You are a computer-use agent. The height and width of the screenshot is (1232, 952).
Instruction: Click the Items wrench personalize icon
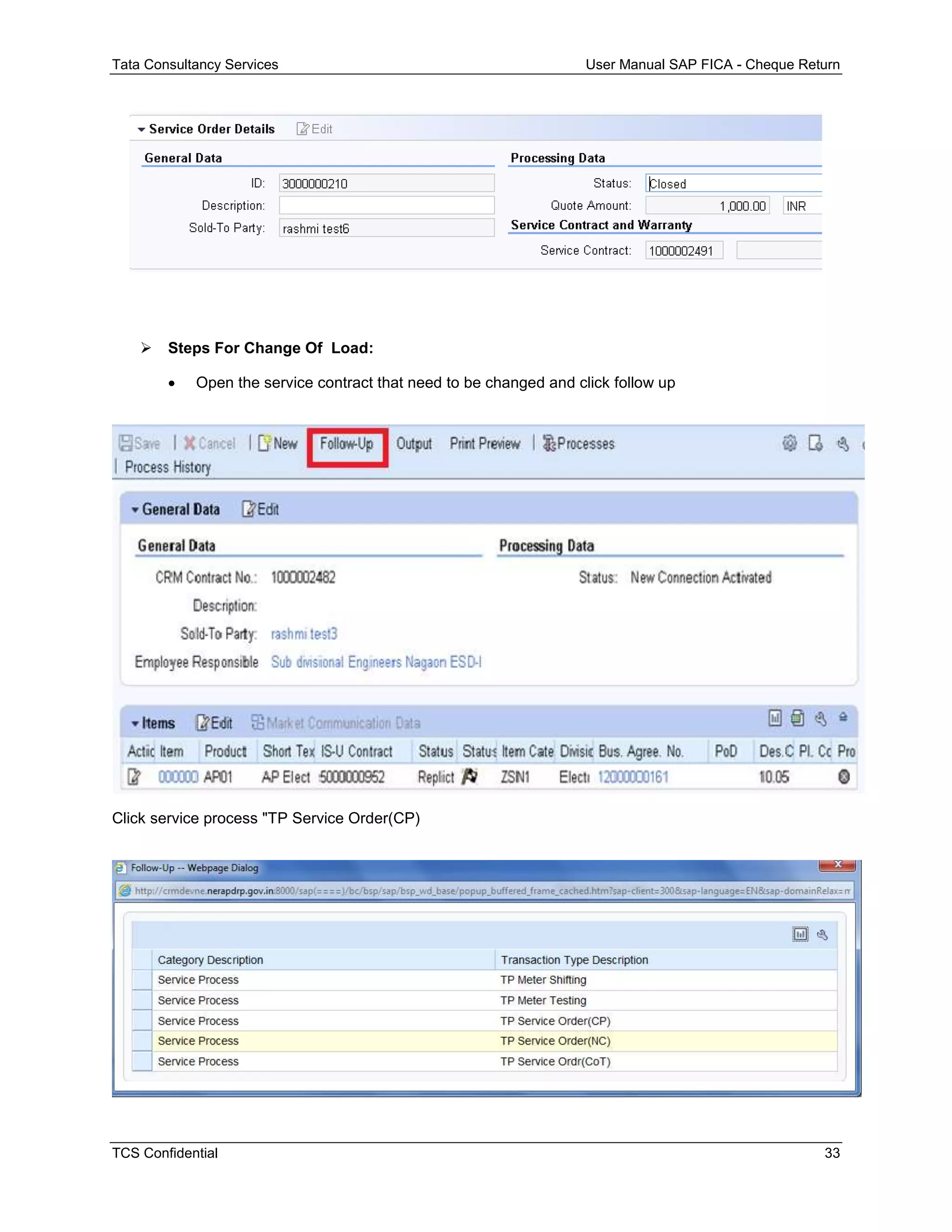pyautogui.click(x=821, y=719)
